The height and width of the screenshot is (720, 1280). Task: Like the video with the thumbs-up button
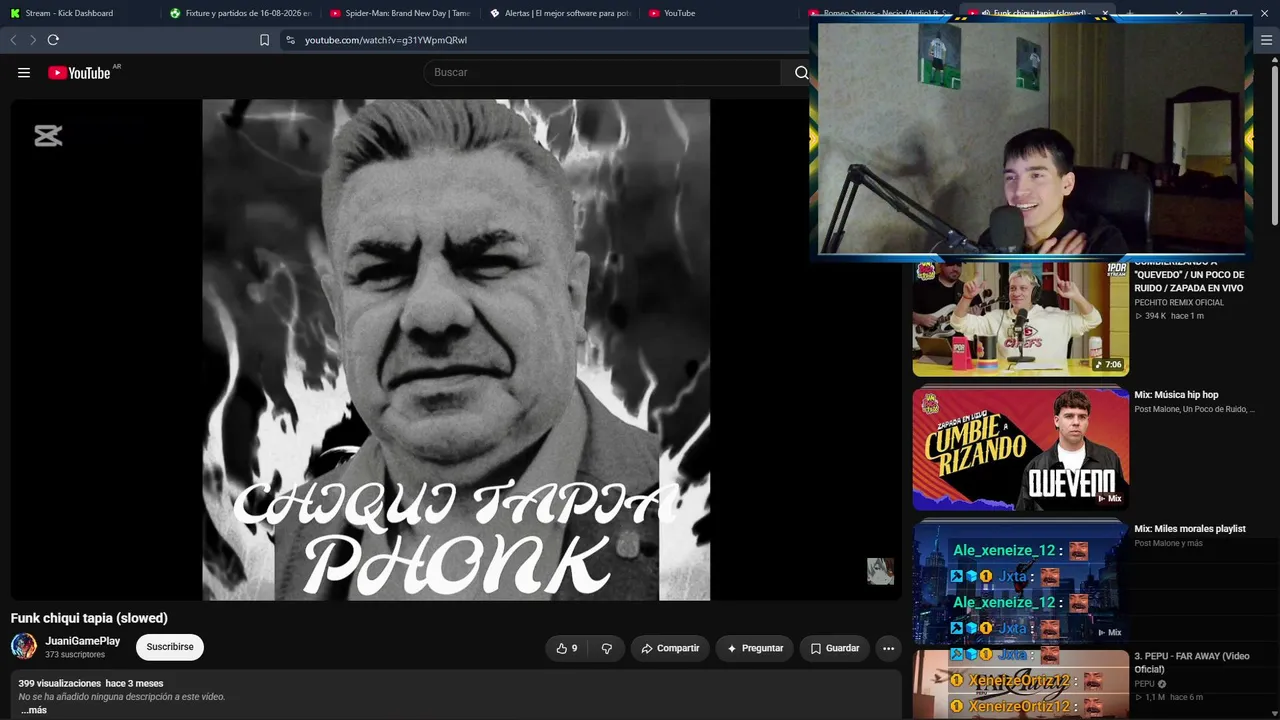tap(567, 648)
